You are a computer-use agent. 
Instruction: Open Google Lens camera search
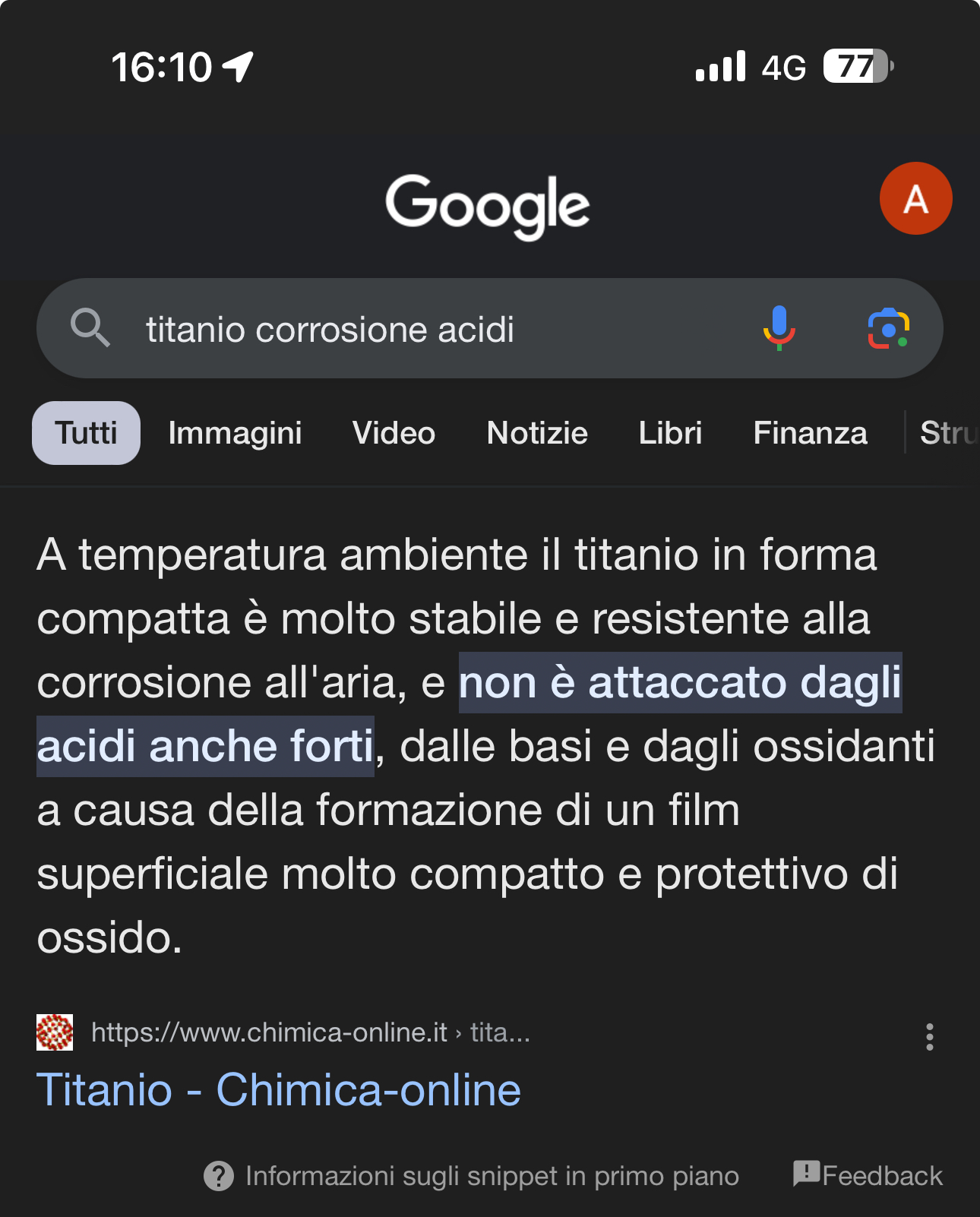click(x=888, y=328)
